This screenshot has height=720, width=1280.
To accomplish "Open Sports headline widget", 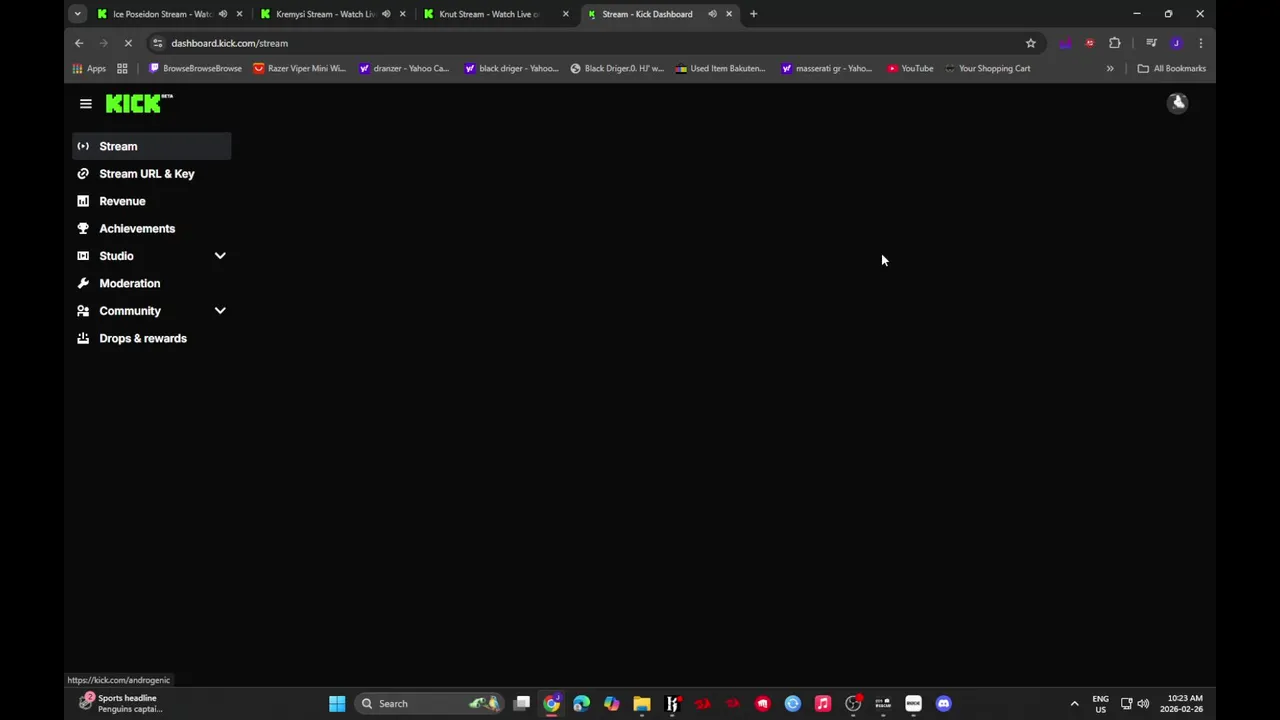I will click(120, 703).
